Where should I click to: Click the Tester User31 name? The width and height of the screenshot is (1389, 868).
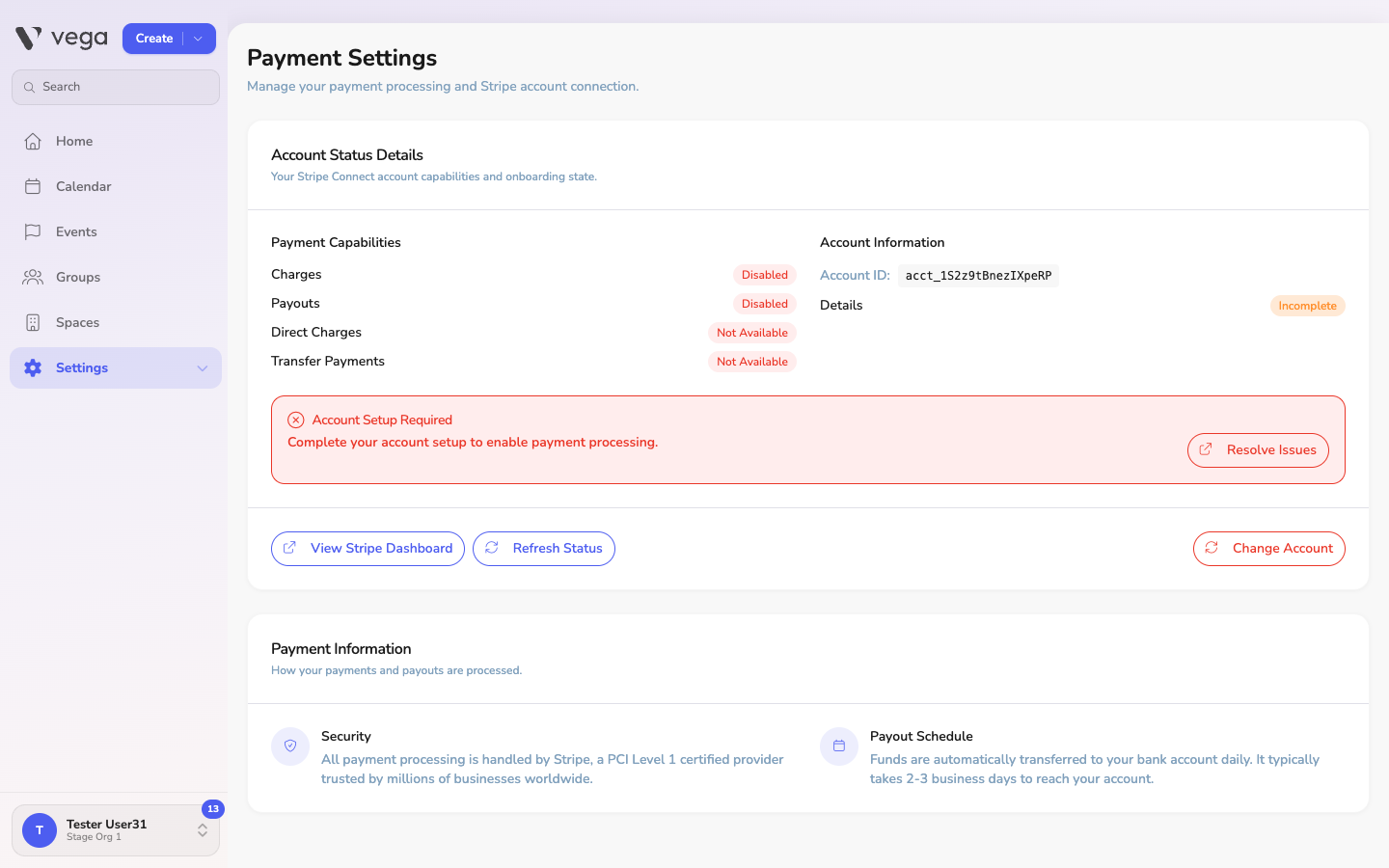point(107,824)
